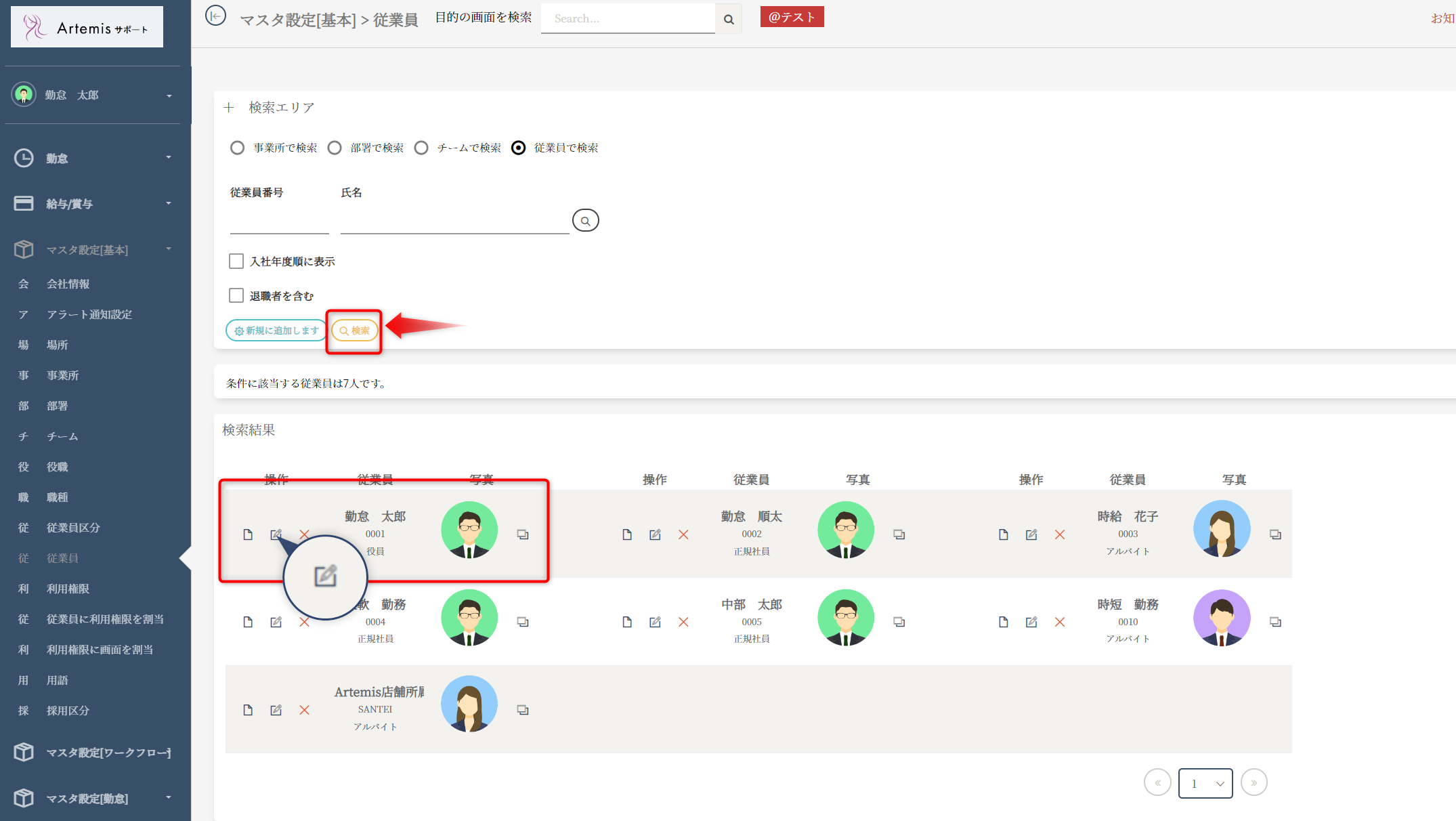The width and height of the screenshot is (1456, 821).
Task: Click edit icon for employee 0004
Action: pyautogui.click(x=276, y=622)
